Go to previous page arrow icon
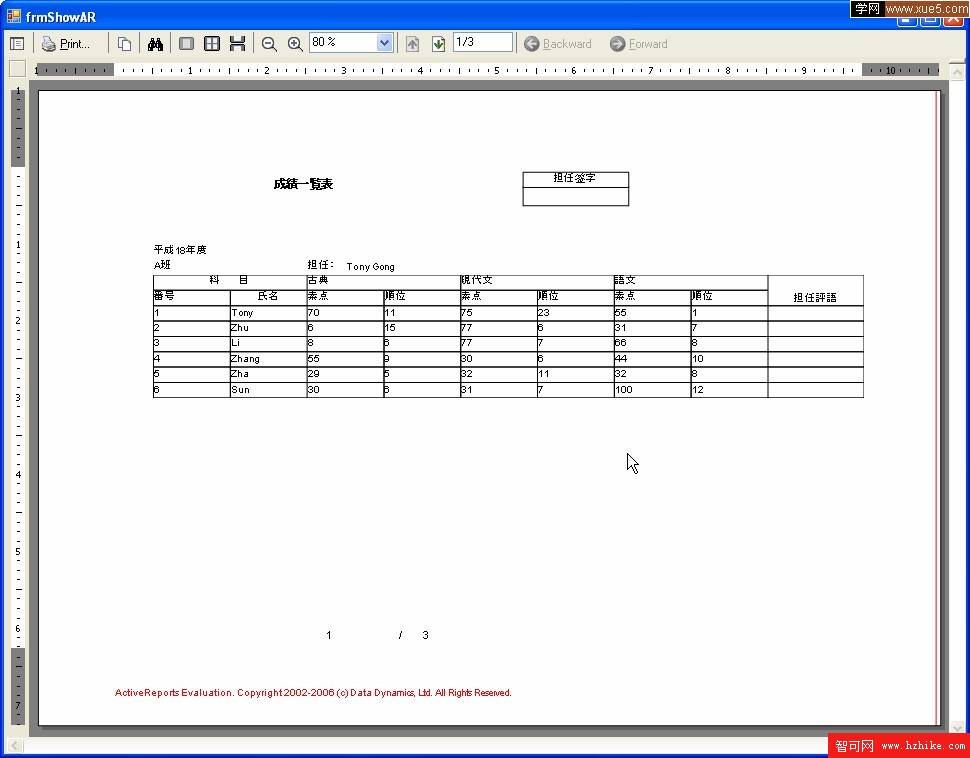 tap(413, 44)
